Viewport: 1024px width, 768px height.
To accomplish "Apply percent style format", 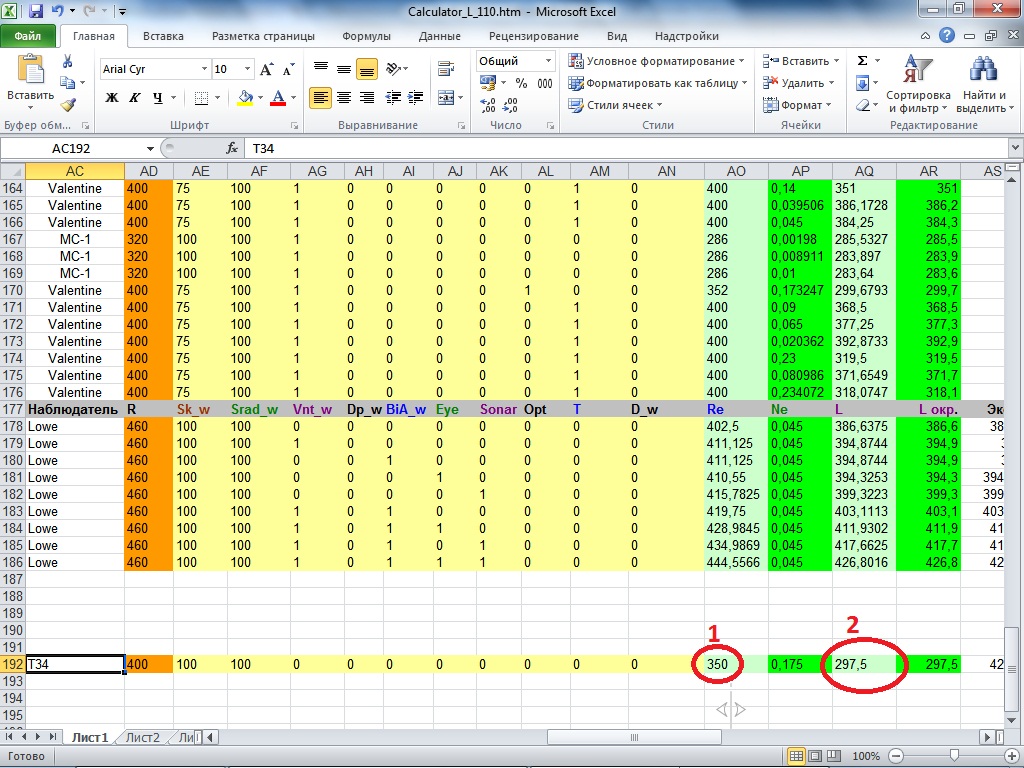I will pos(521,83).
